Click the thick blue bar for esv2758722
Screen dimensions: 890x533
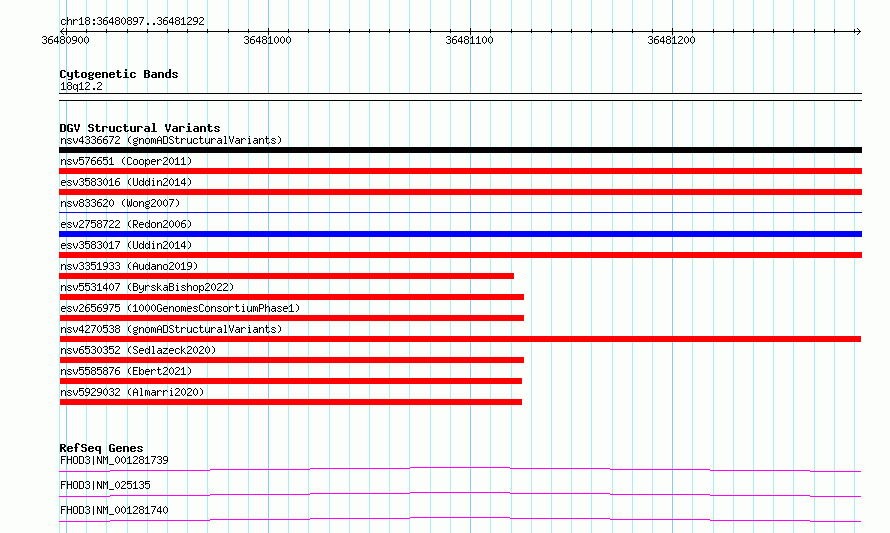coord(460,234)
